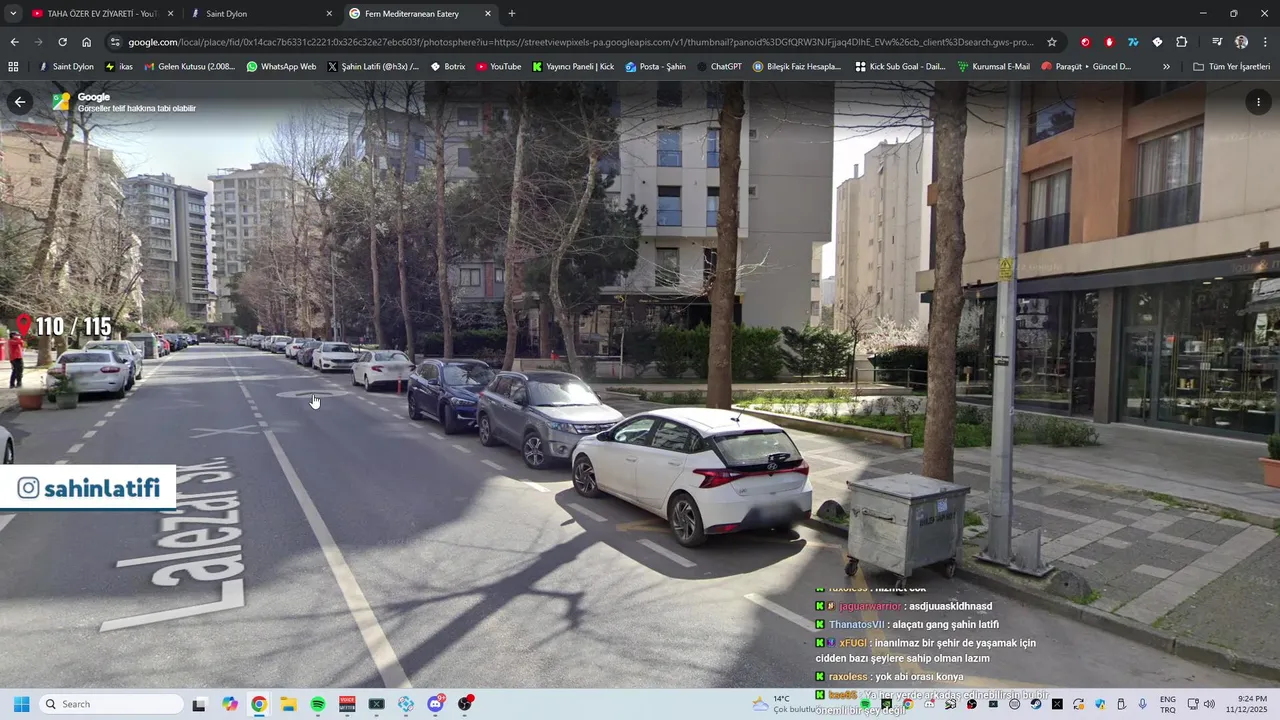
Task: Open the Windows Start menu
Action: tap(21, 704)
